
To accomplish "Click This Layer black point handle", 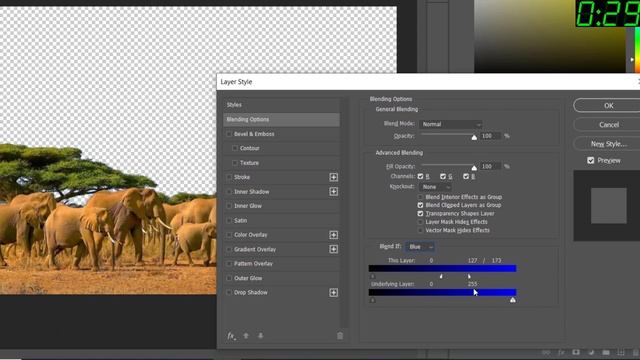I will (x=372, y=276).
